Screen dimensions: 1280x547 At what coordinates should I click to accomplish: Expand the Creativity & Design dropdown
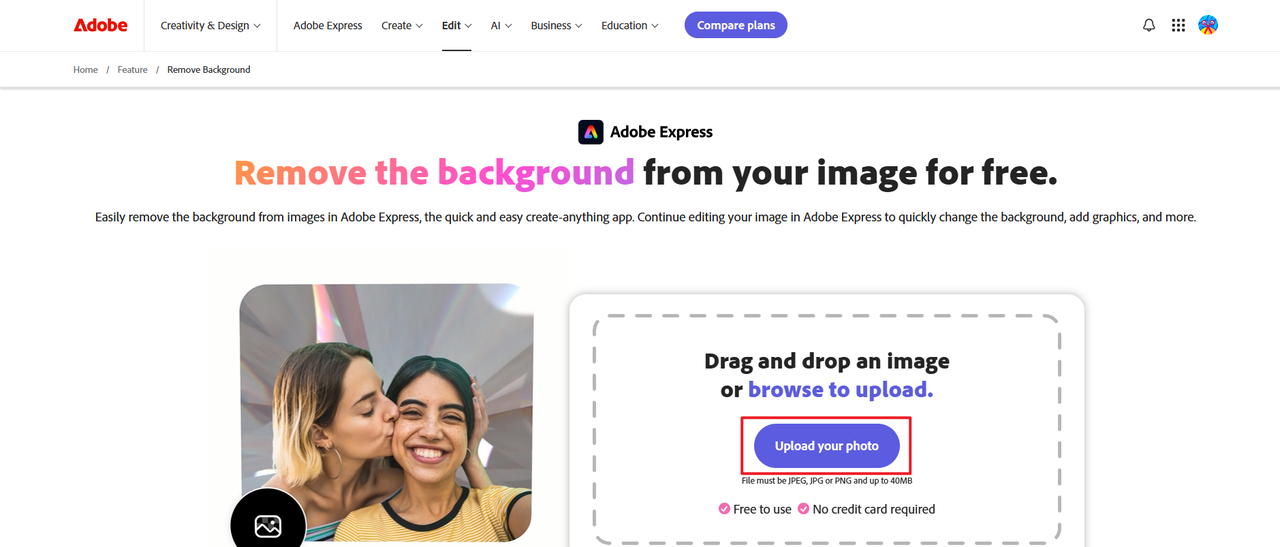click(x=210, y=25)
